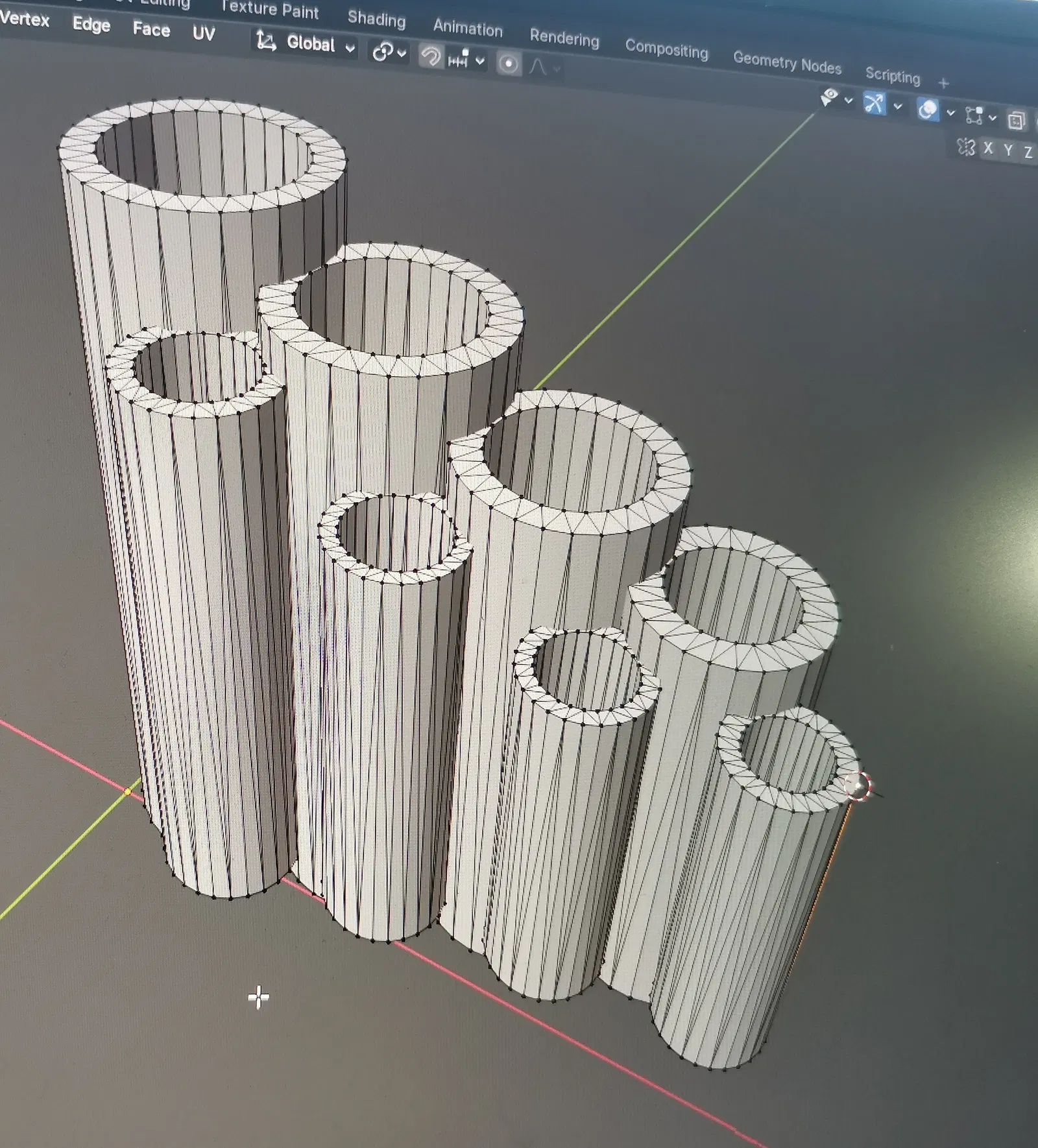Switch to the Geometry Nodes workspace tab
Image resolution: width=1038 pixels, height=1148 pixels.
[787, 63]
